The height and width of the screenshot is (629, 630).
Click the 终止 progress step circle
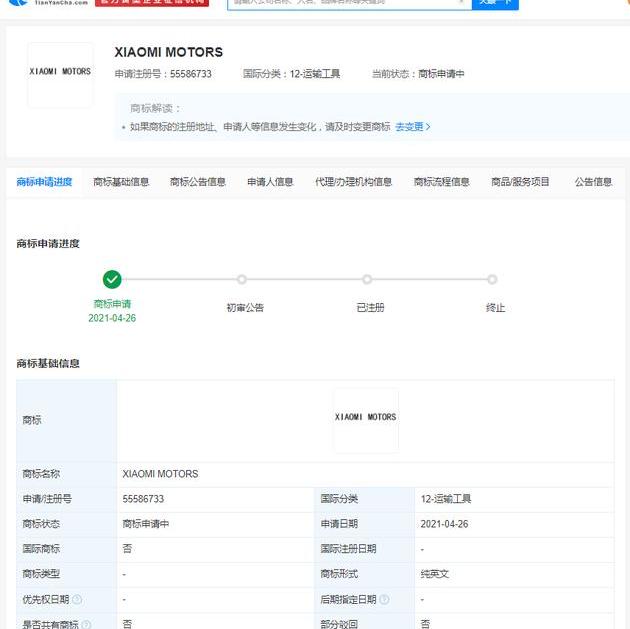492,279
